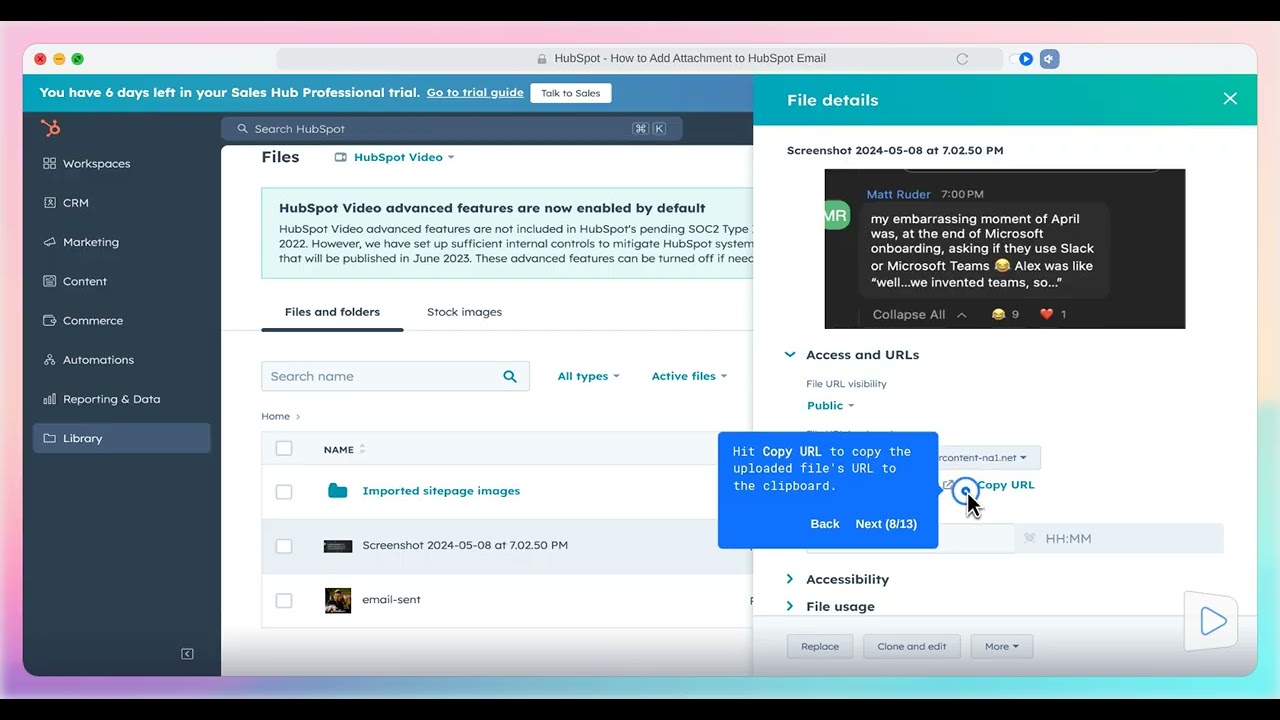Open file in new tab icon beside Copy URL
Viewport: 1280px width, 720px height.
[947, 485]
